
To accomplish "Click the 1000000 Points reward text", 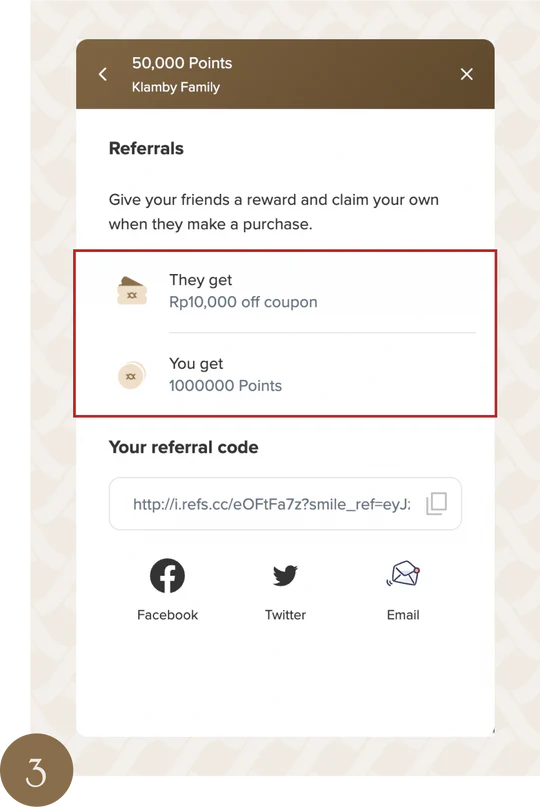I will pos(225,385).
